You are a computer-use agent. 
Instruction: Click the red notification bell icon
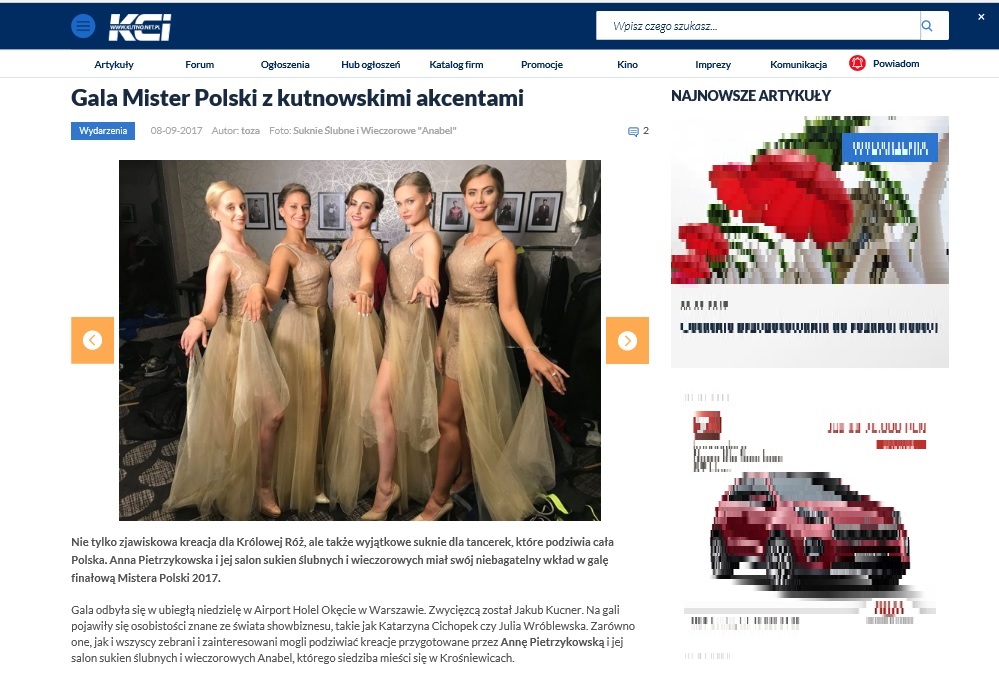[858, 63]
